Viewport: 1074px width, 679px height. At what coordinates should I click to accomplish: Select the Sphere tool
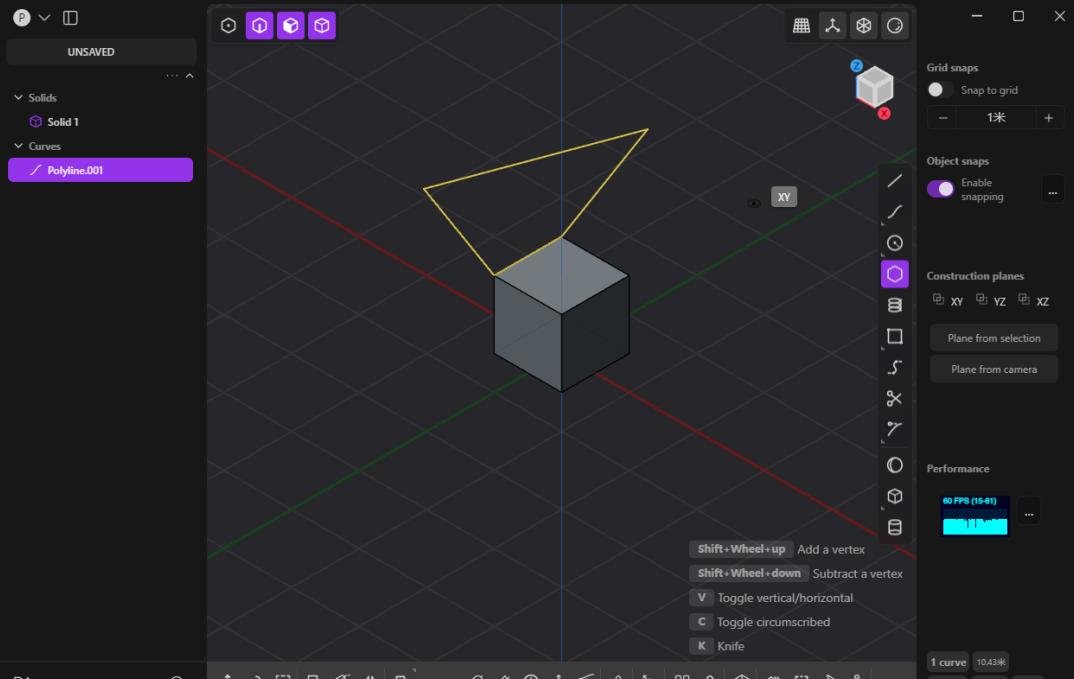click(895, 465)
